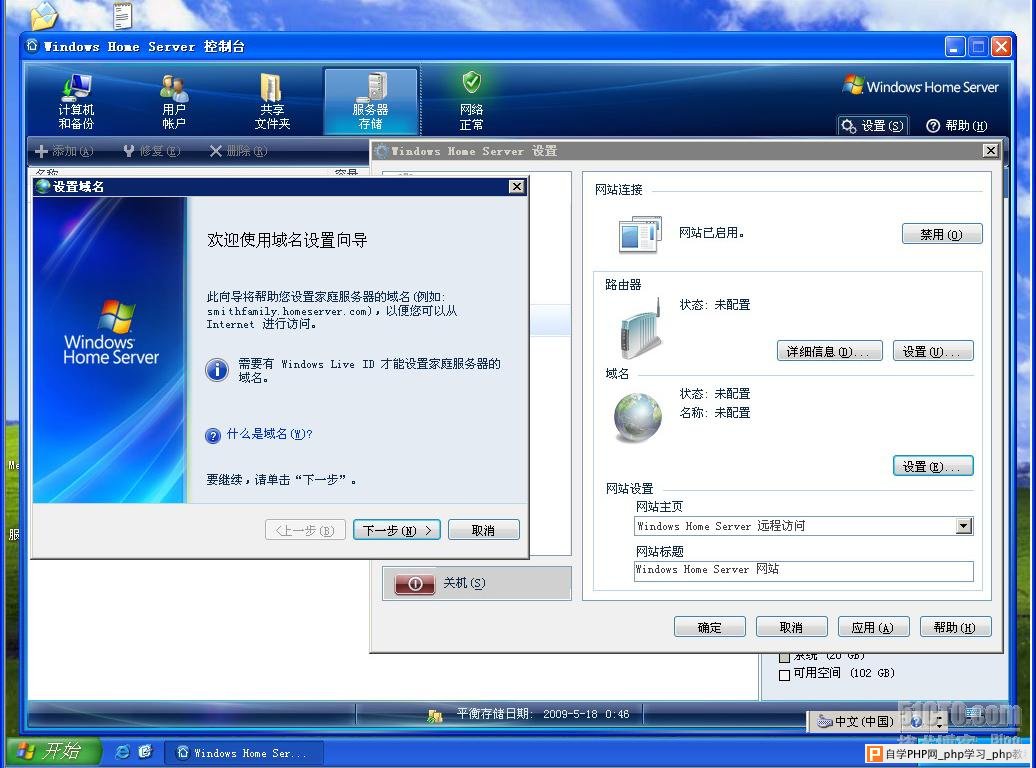Click the globe icon in 域名 section
Viewport: 1036px width, 768px height.
pos(638,417)
